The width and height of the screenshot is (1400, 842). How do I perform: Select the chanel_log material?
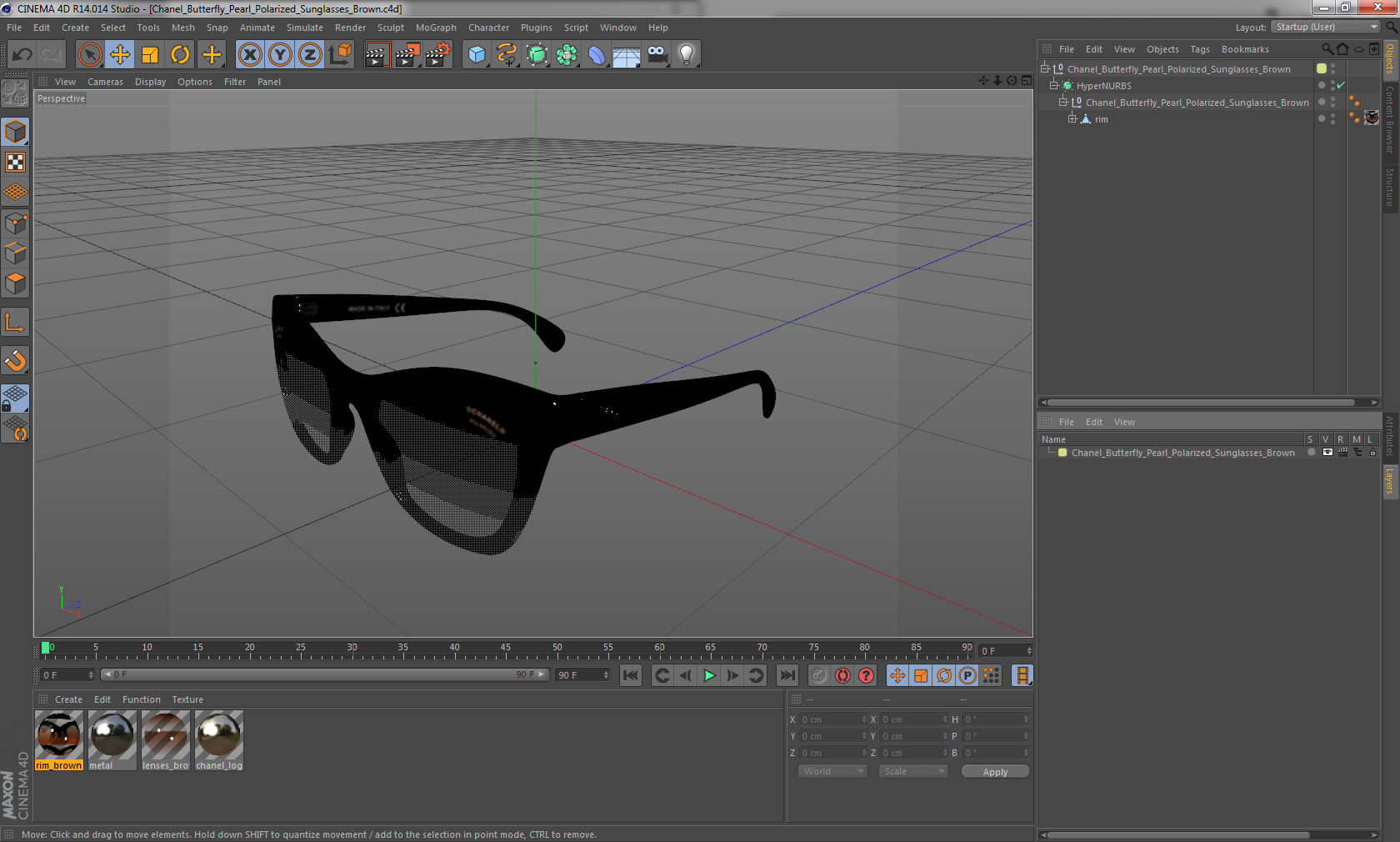coord(219,740)
